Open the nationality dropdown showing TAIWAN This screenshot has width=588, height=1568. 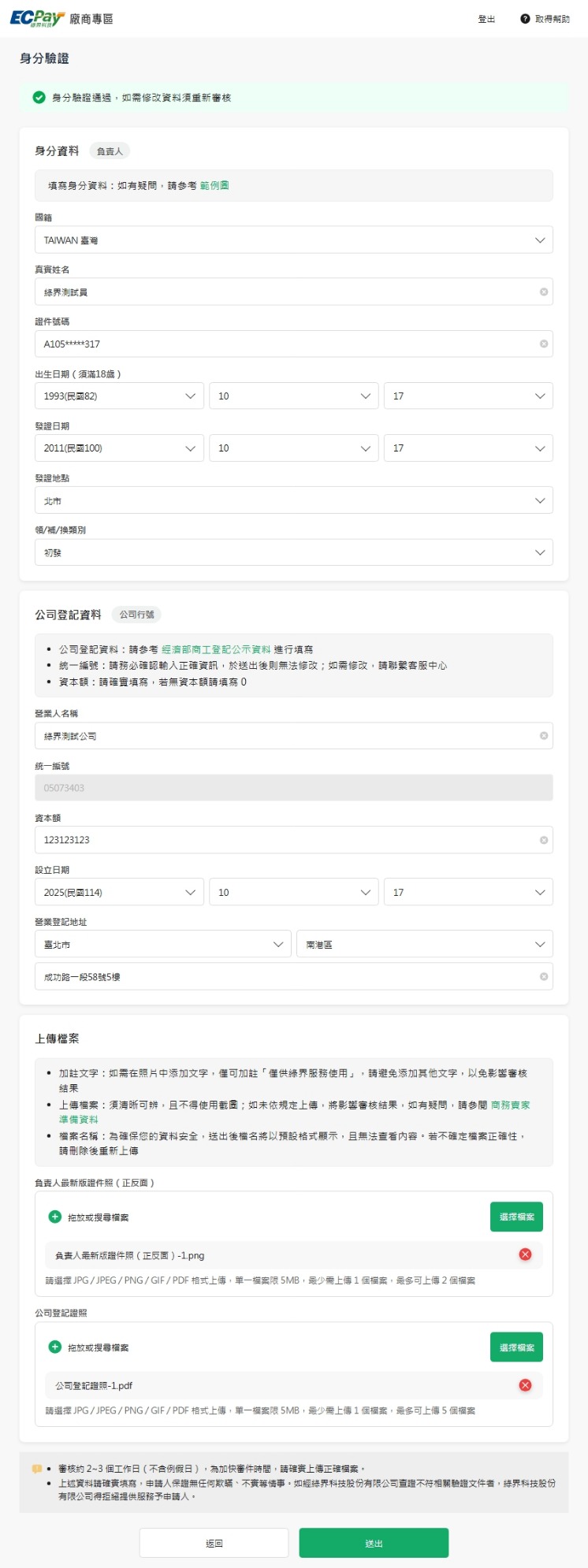[294, 240]
